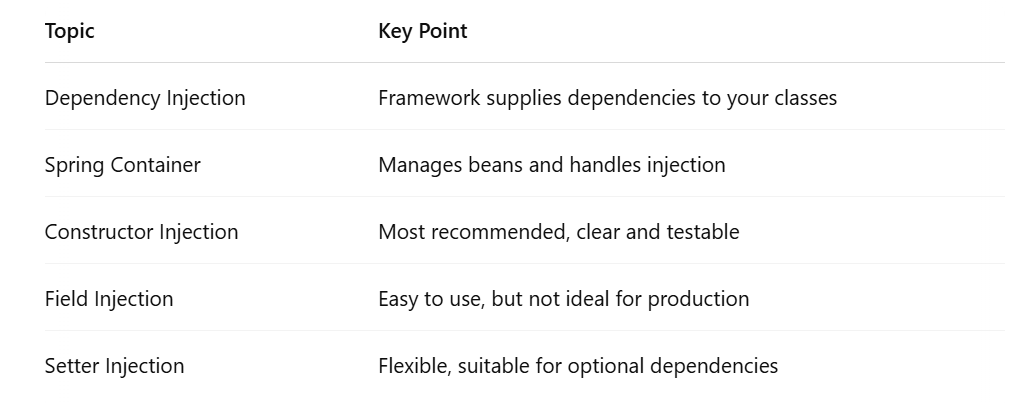Select the Constructor Injection cell

click(x=141, y=232)
